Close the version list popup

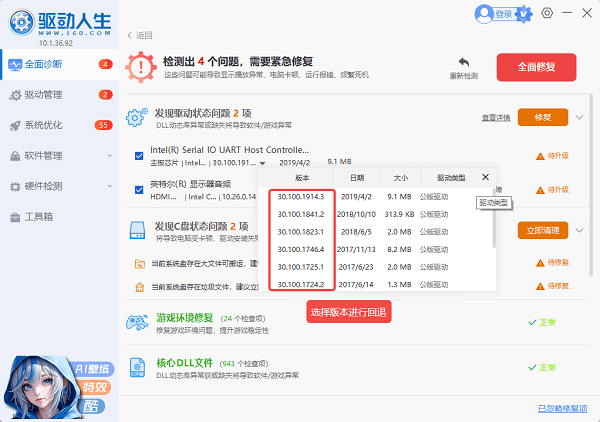tap(485, 177)
